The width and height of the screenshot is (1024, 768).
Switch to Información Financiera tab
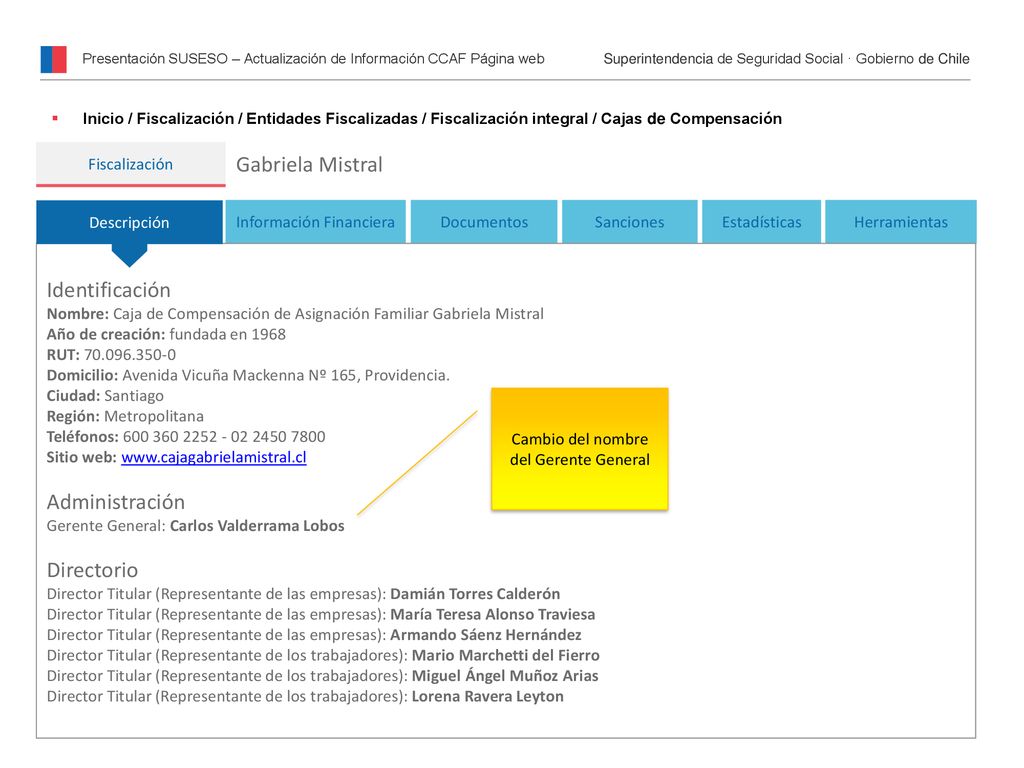tap(315, 222)
